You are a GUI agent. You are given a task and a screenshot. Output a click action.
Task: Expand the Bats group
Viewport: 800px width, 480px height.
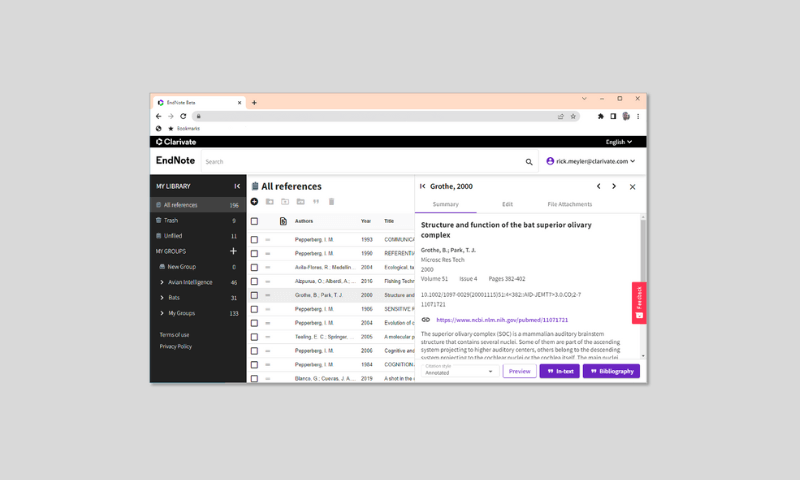tap(162, 297)
